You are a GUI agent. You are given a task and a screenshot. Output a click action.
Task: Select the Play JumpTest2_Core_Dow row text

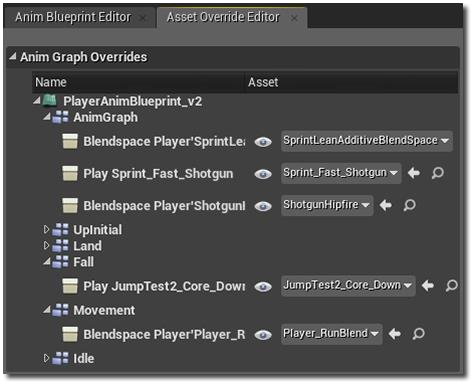click(x=164, y=286)
